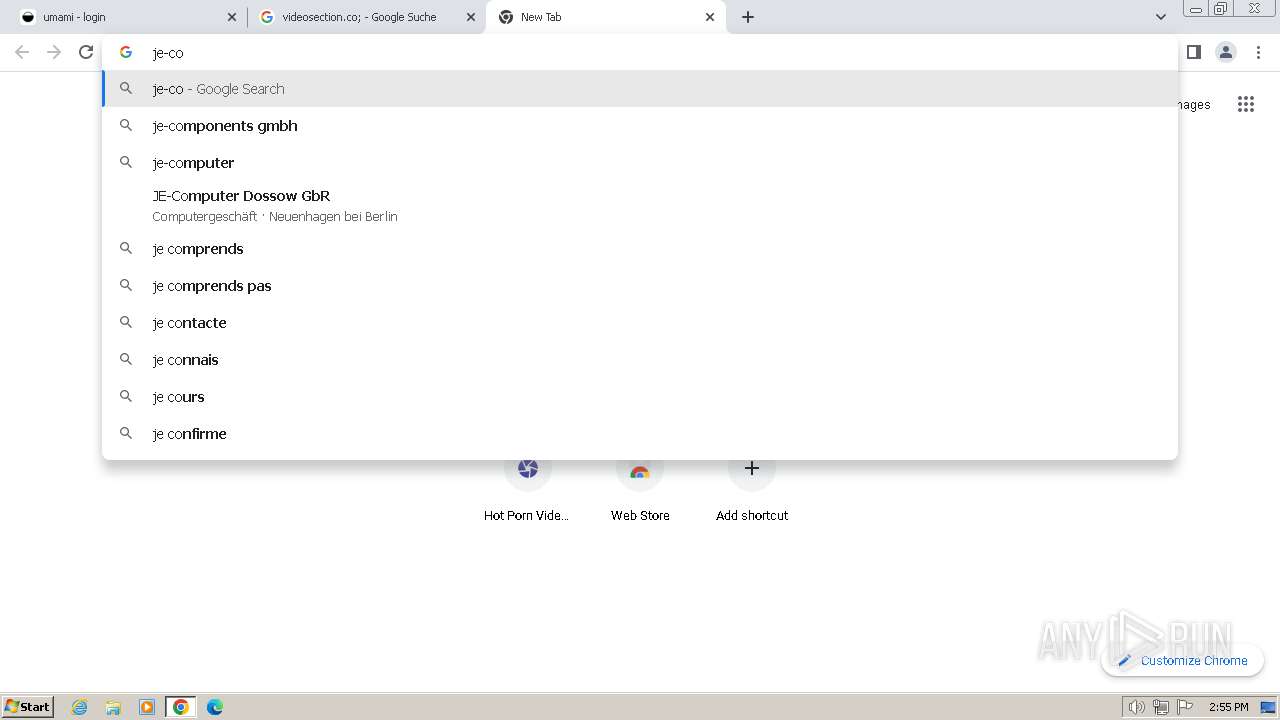Click the Chrome taskbar icon
The height and width of the screenshot is (720, 1280).
(181, 707)
